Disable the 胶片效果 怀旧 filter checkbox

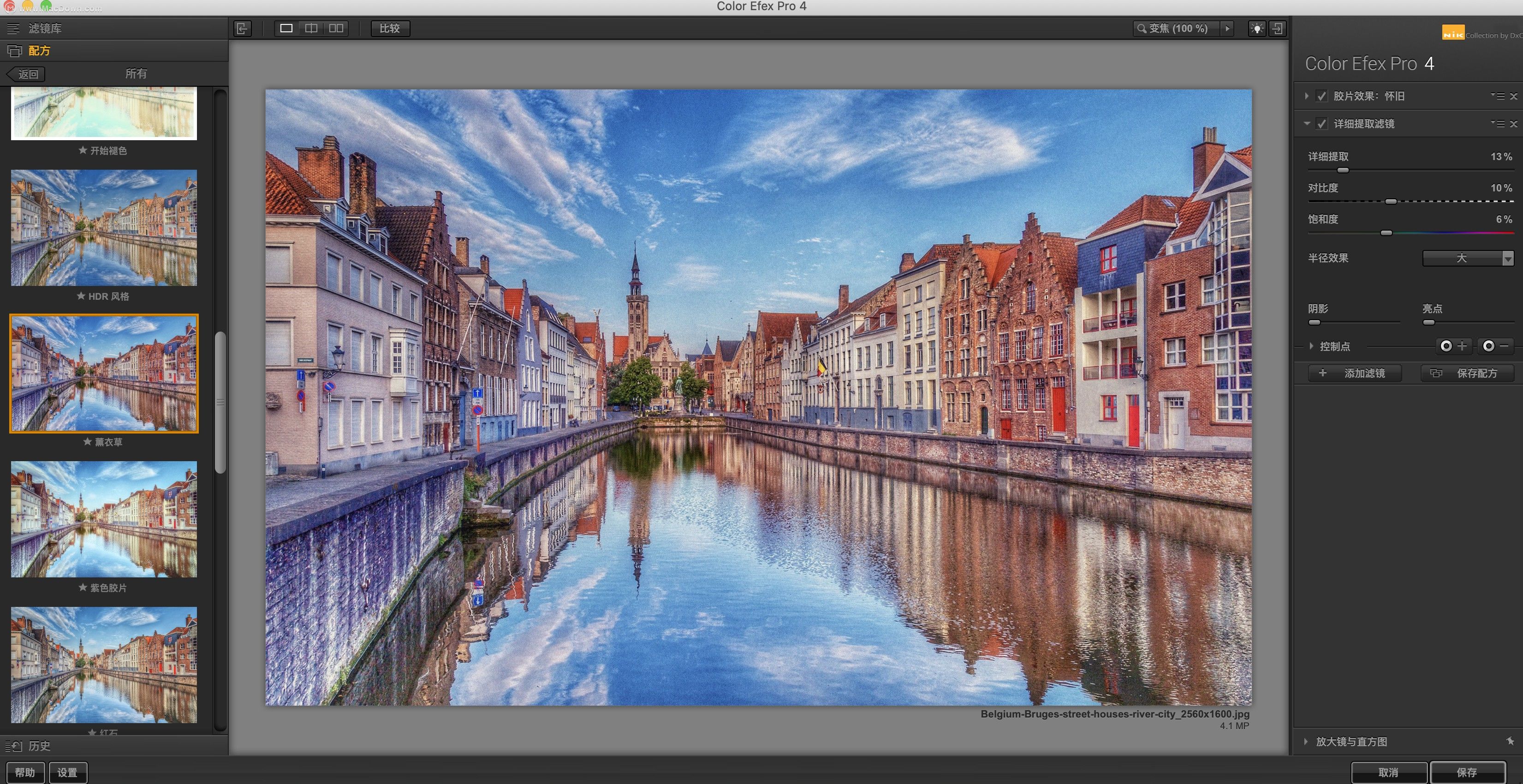click(x=1322, y=96)
